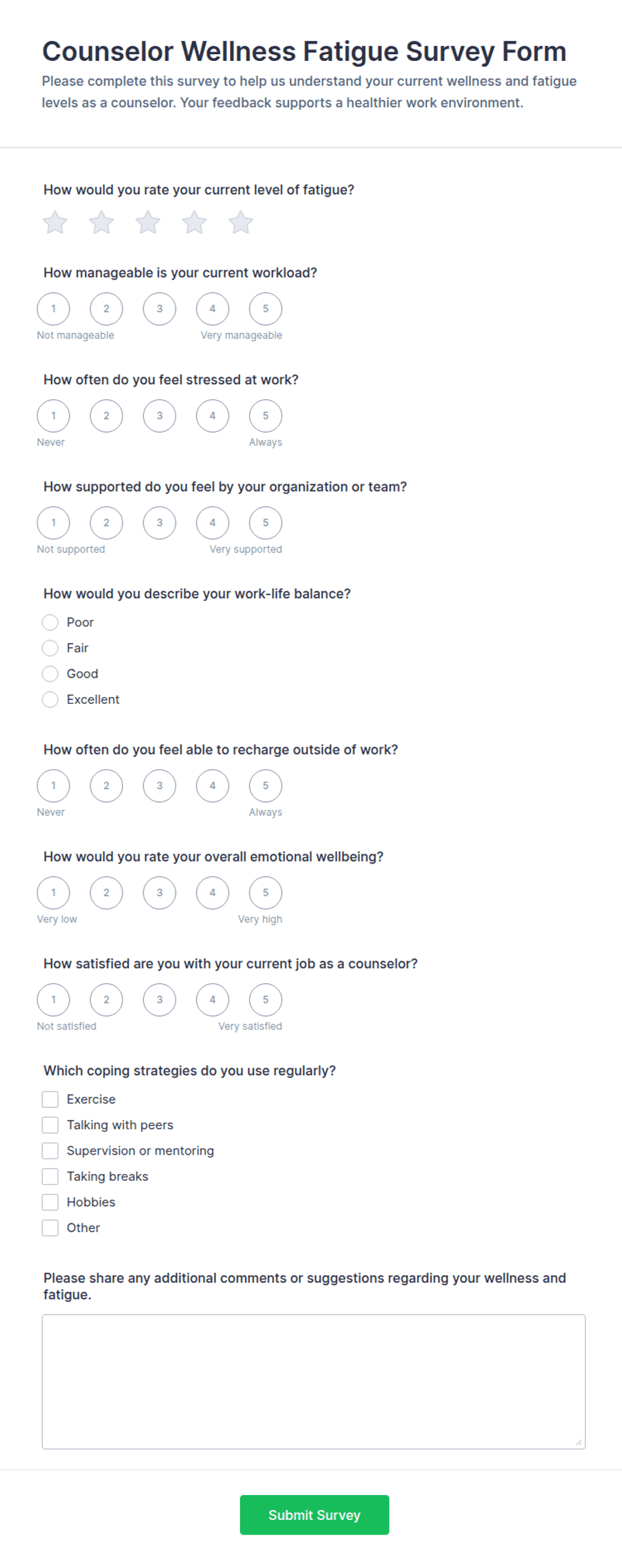Enable Supervision or mentoring option

tap(50, 1151)
